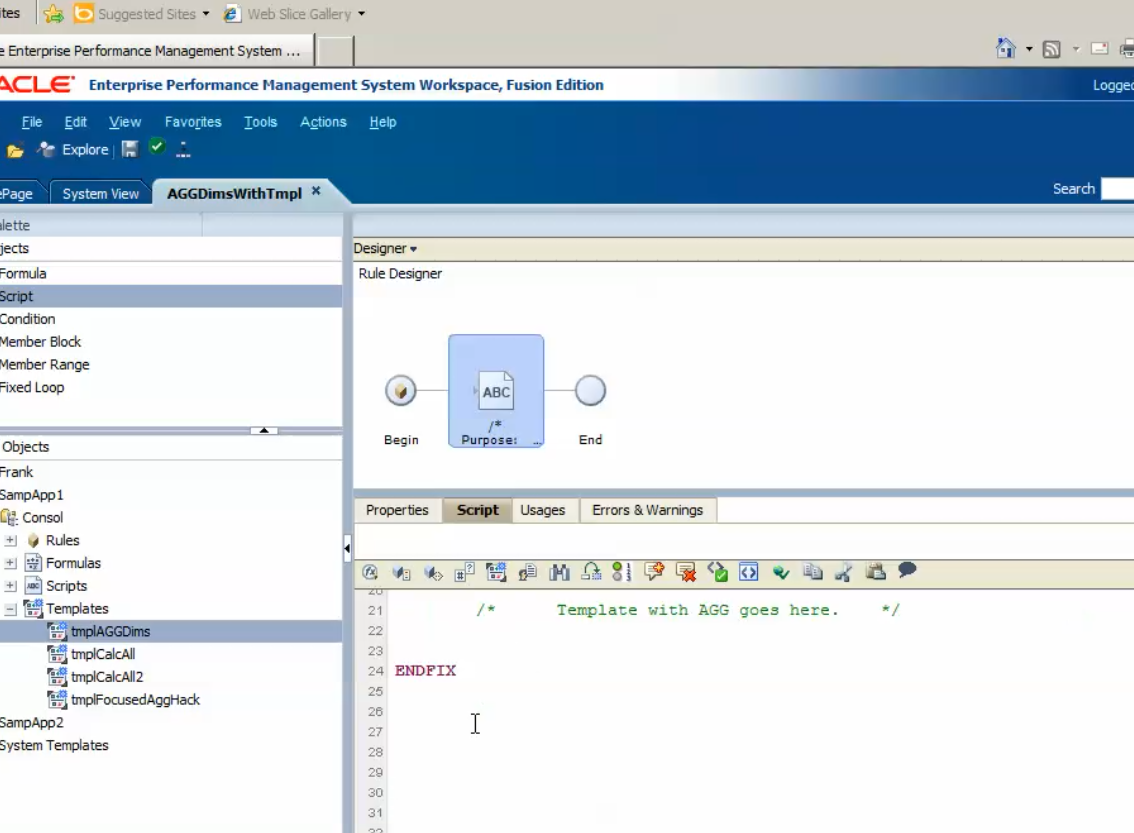Click the green validate check icon in main toolbar
This screenshot has height=833, width=1134.
(157, 147)
